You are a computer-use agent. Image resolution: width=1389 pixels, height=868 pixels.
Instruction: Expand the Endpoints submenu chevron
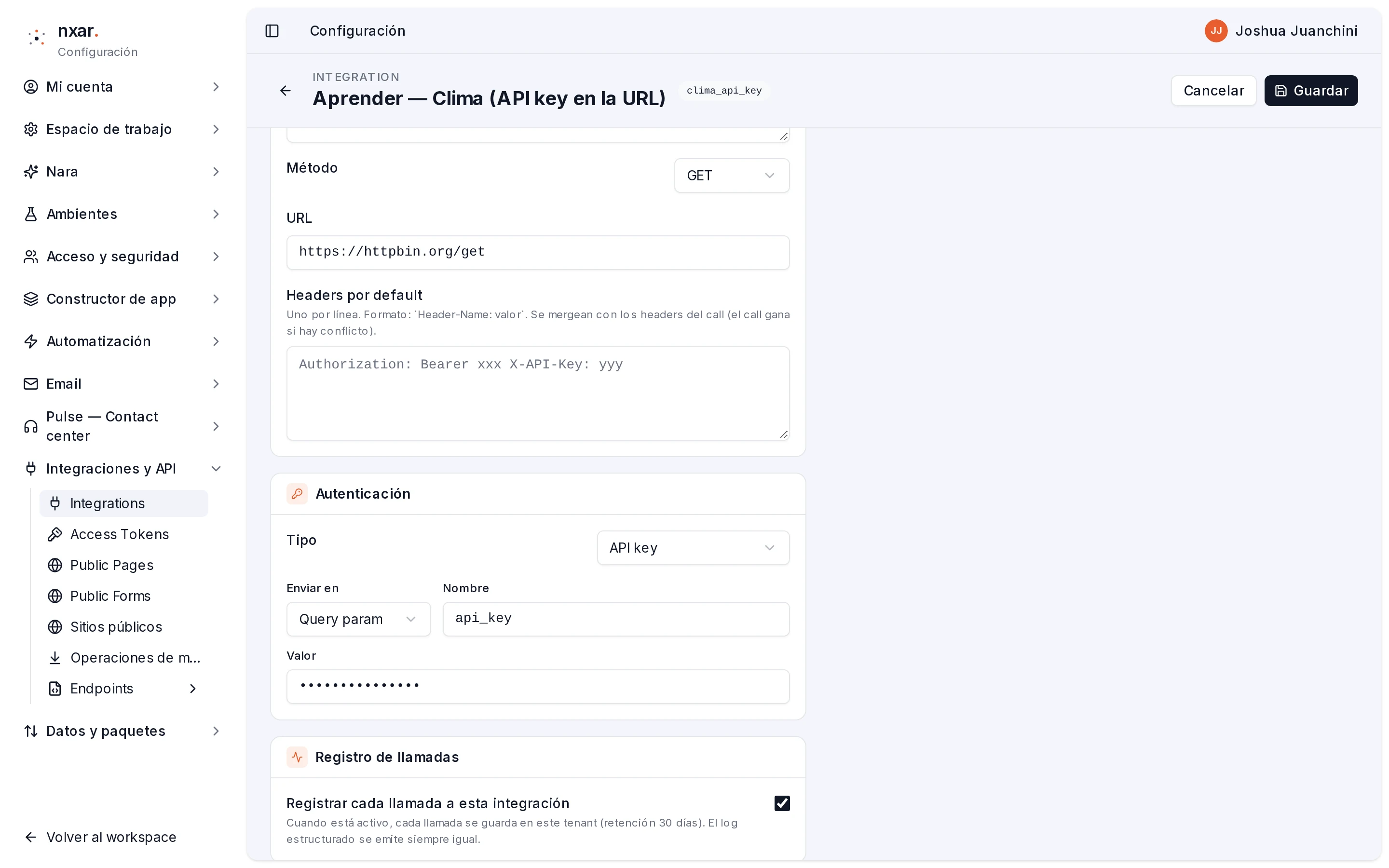pyautogui.click(x=193, y=689)
